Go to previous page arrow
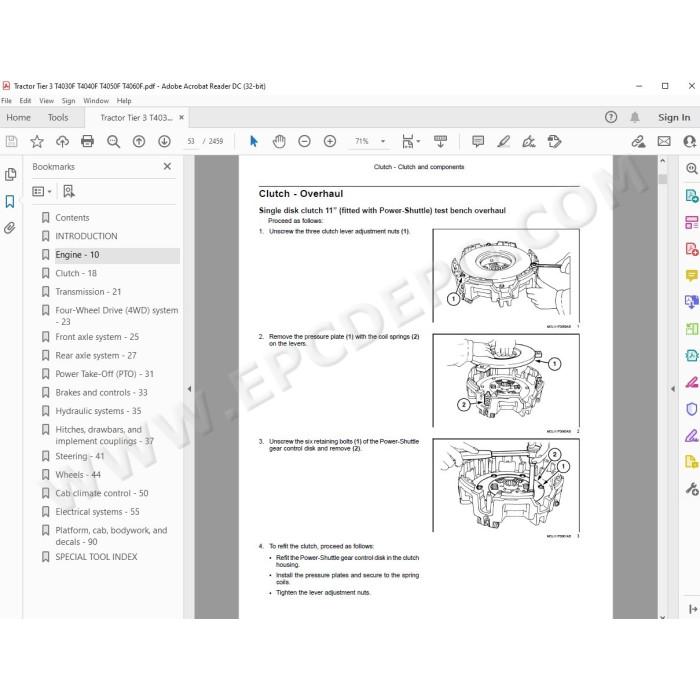 pyautogui.click(x=139, y=142)
